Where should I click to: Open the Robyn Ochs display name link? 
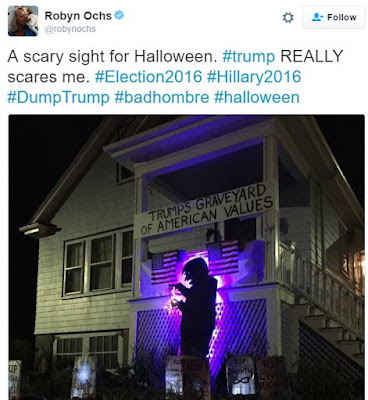click(x=78, y=16)
